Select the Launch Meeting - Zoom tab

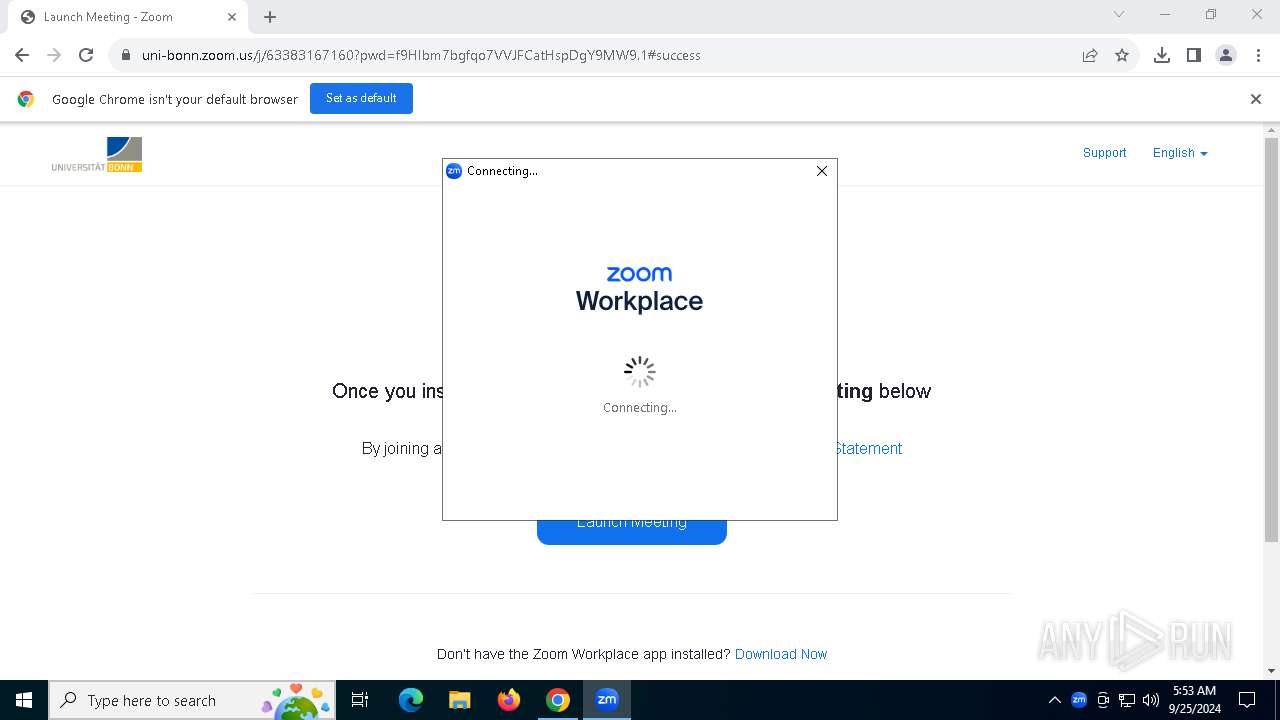pos(127,17)
